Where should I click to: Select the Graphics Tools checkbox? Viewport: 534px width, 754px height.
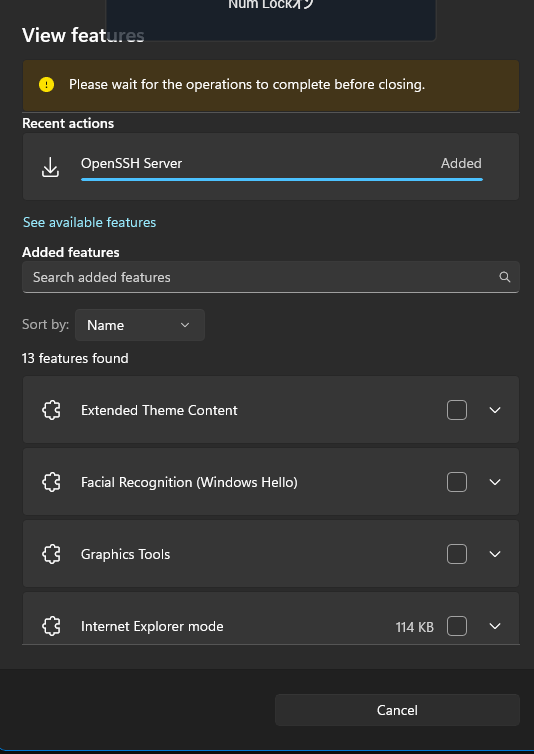click(457, 554)
